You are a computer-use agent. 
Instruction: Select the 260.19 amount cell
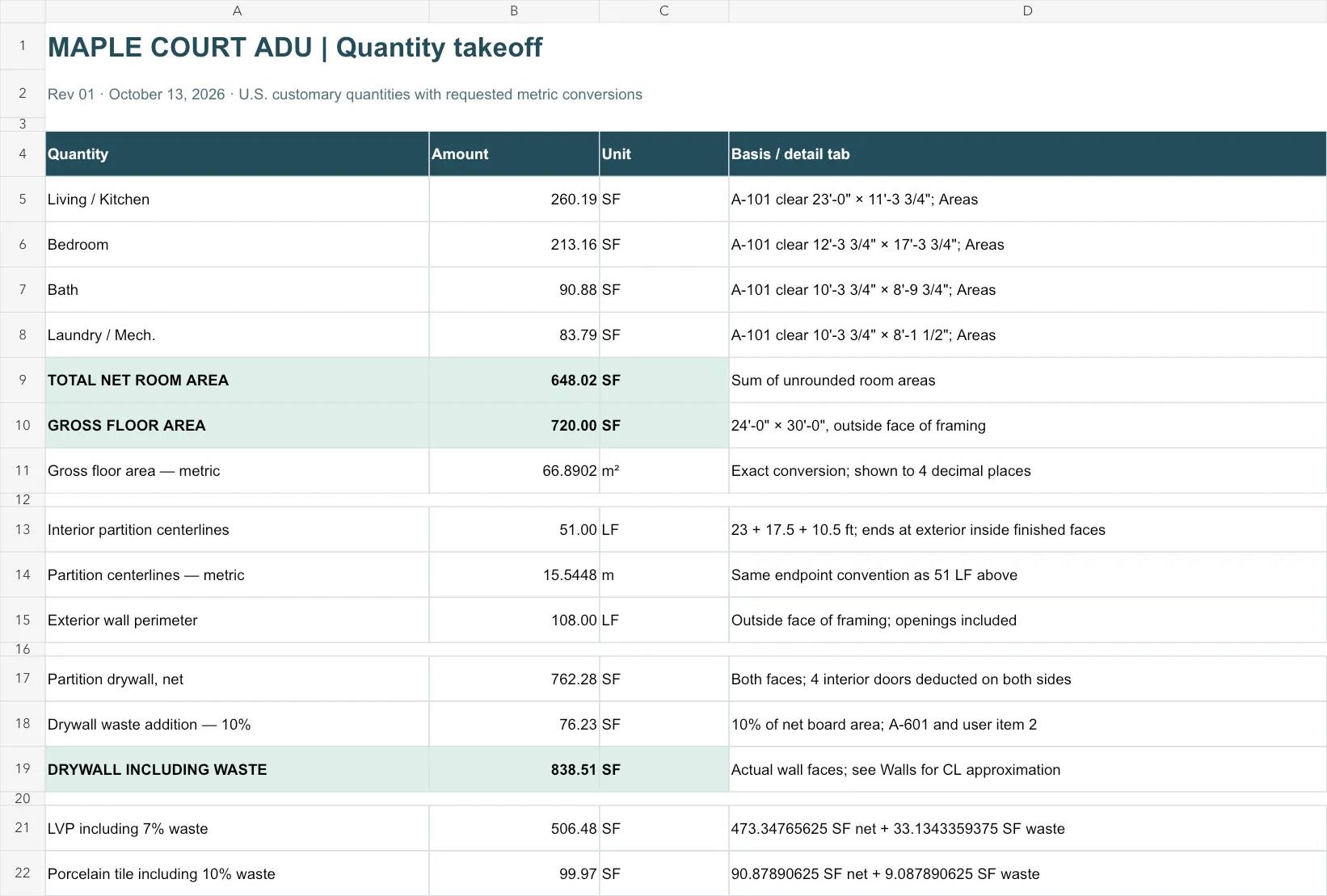click(514, 200)
